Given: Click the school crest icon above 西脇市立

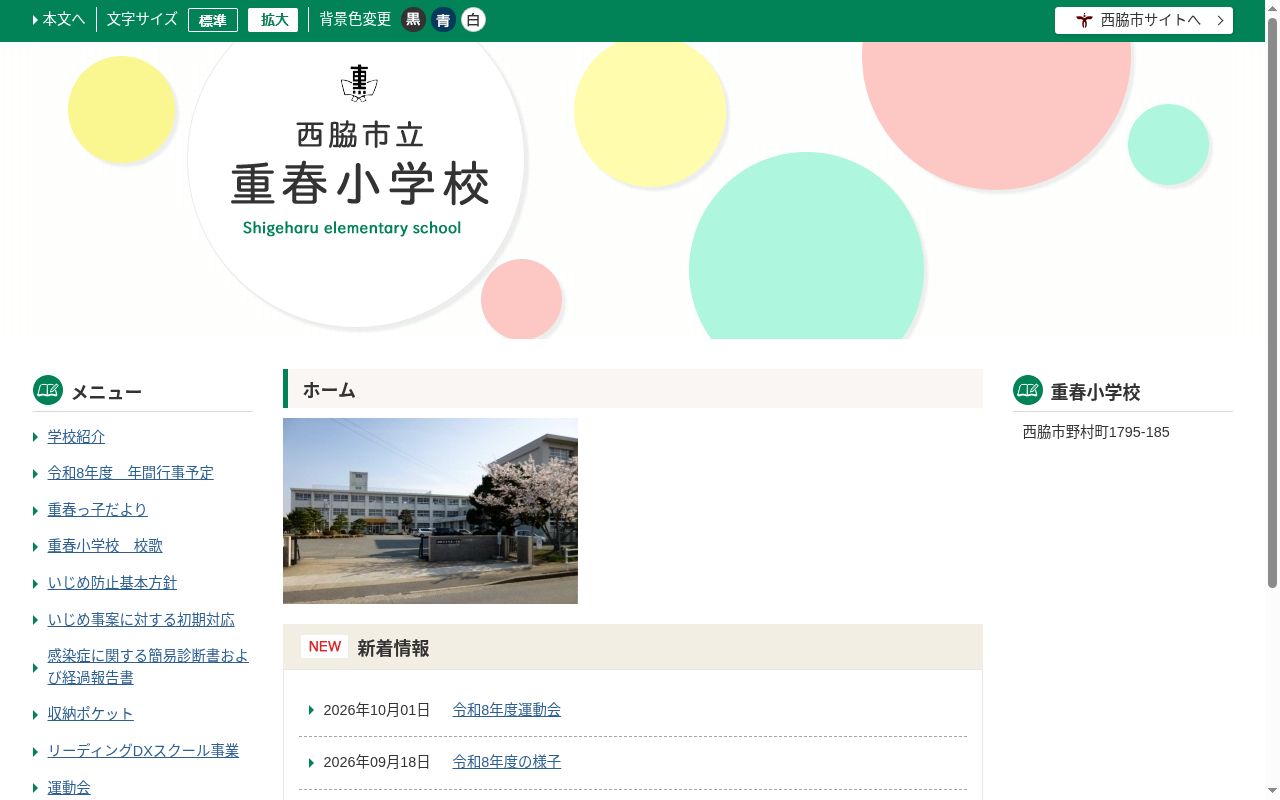Looking at the screenshot, I should coord(359,83).
